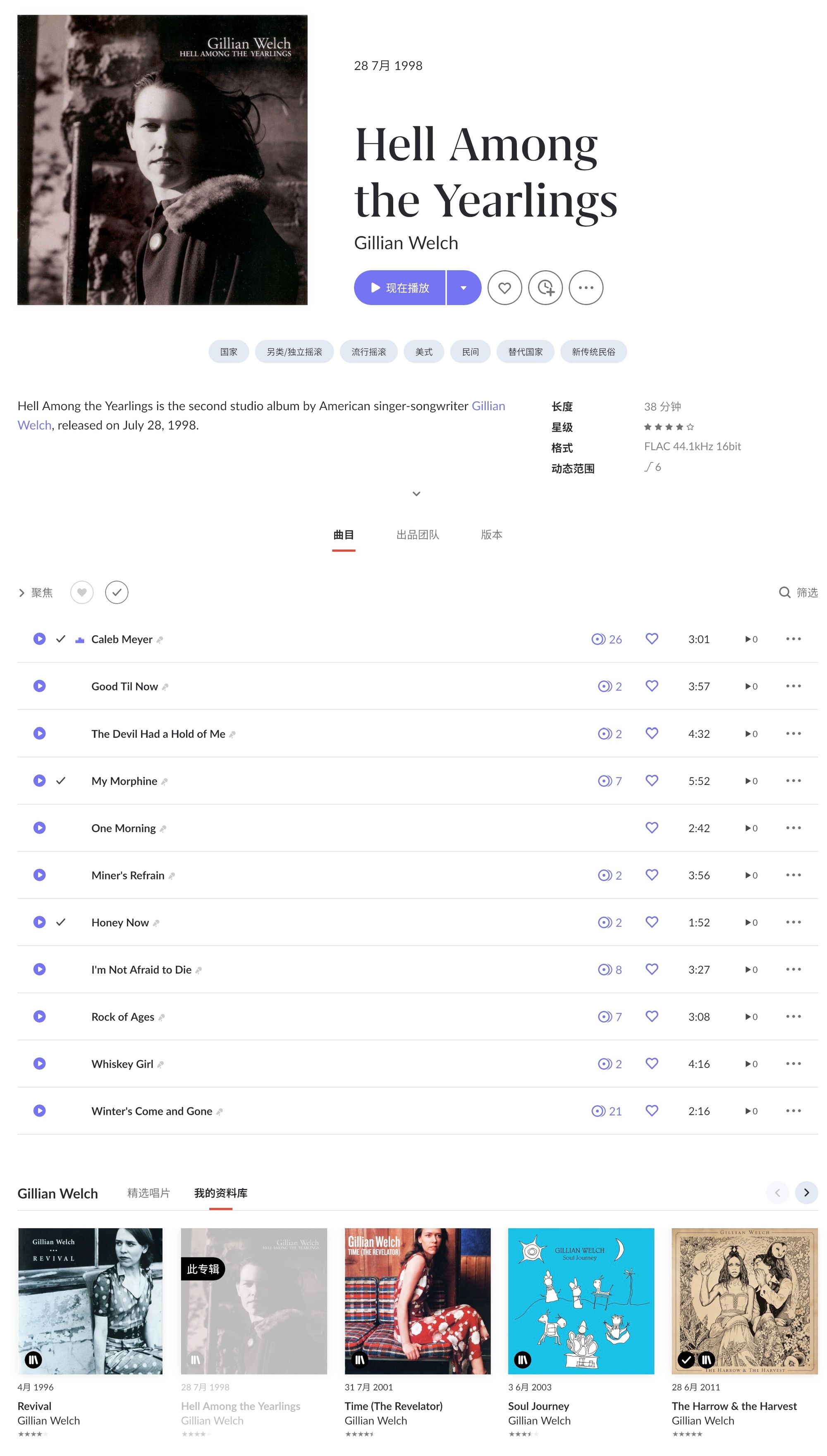This screenshot has height=1456, width=827.
Task: Go to next Gillian Welch albums page
Action: pyautogui.click(x=806, y=1193)
